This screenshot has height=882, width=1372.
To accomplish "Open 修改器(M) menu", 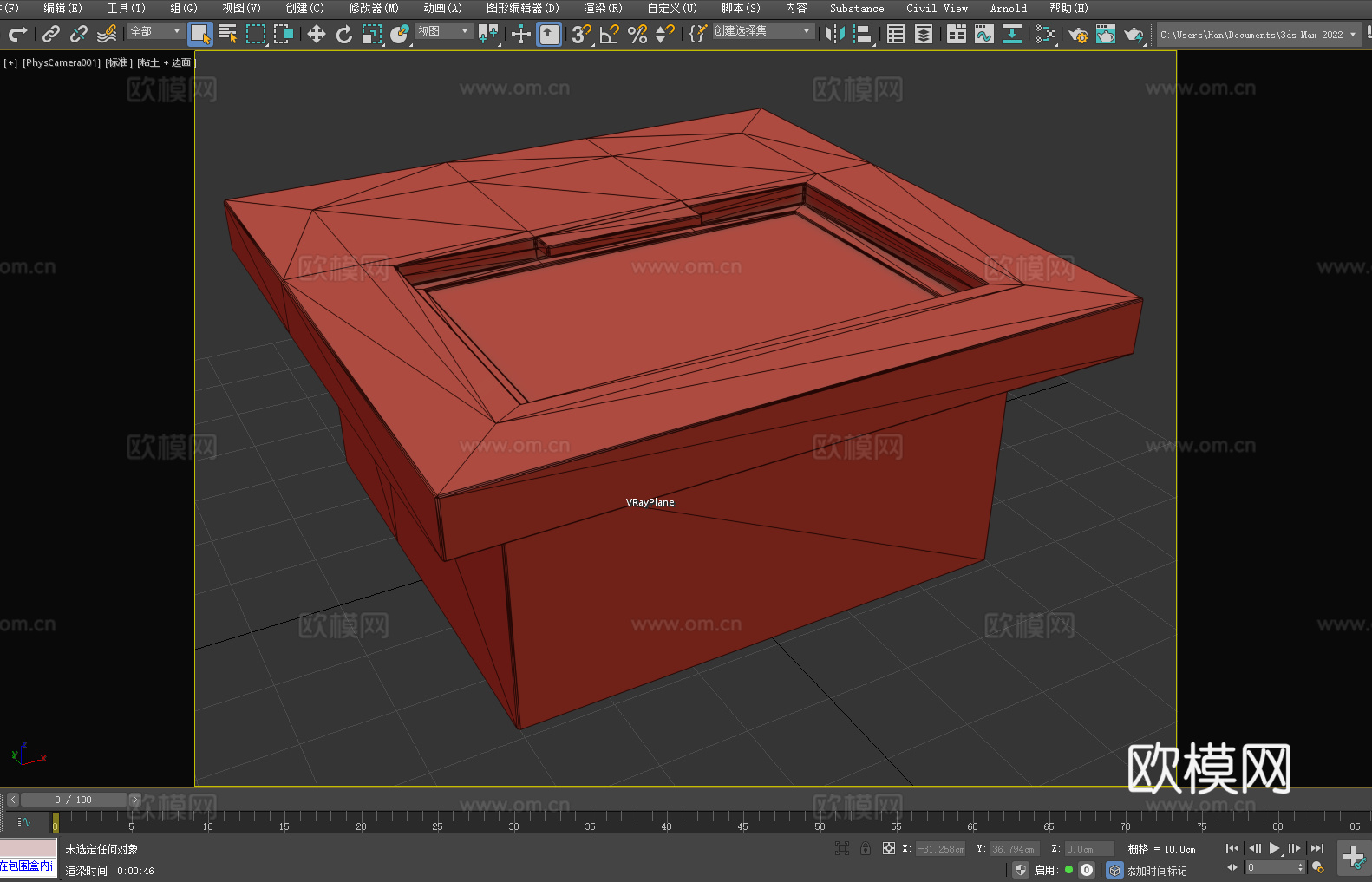I will [374, 8].
